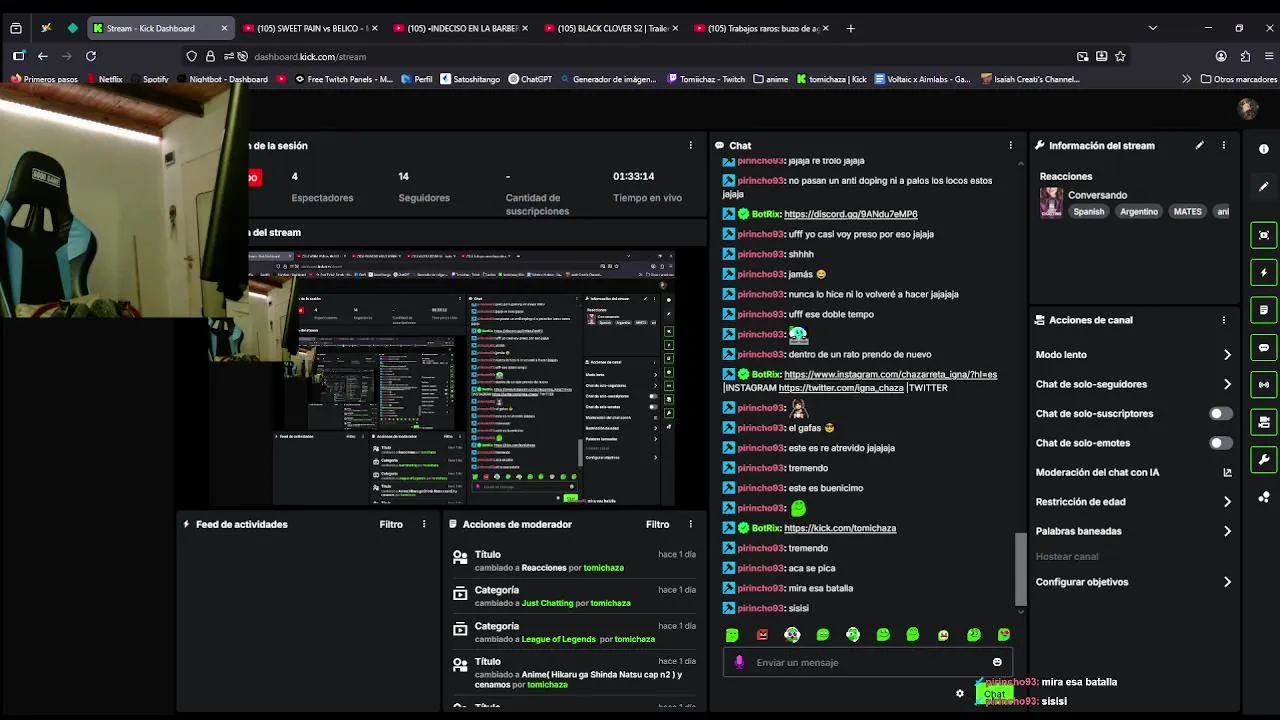The width and height of the screenshot is (1280, 720).
Task: Open Acciones de moderador three-dot menu
Action: coord(690,524)
